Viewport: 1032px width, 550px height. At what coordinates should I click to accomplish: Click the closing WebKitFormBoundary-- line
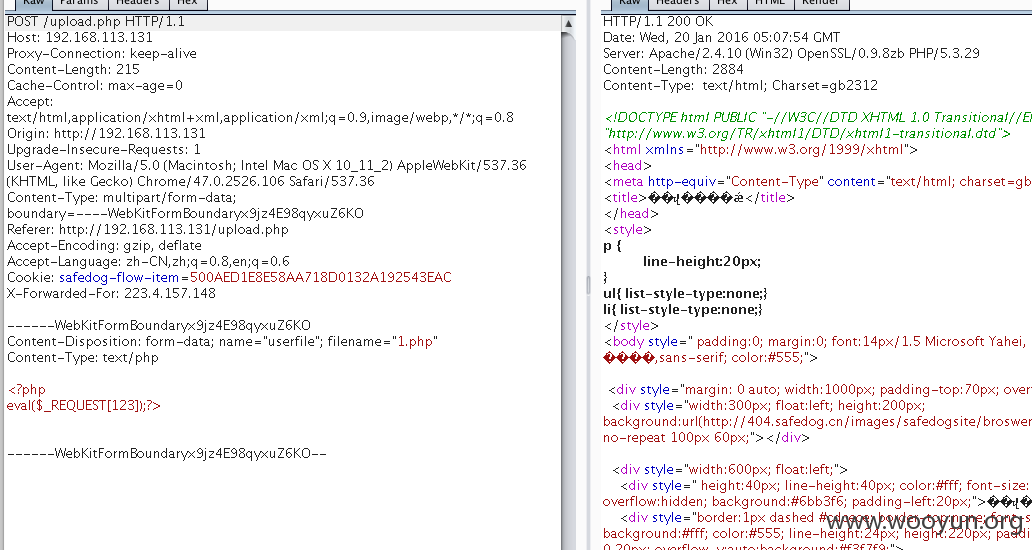(x=167, y=454)
